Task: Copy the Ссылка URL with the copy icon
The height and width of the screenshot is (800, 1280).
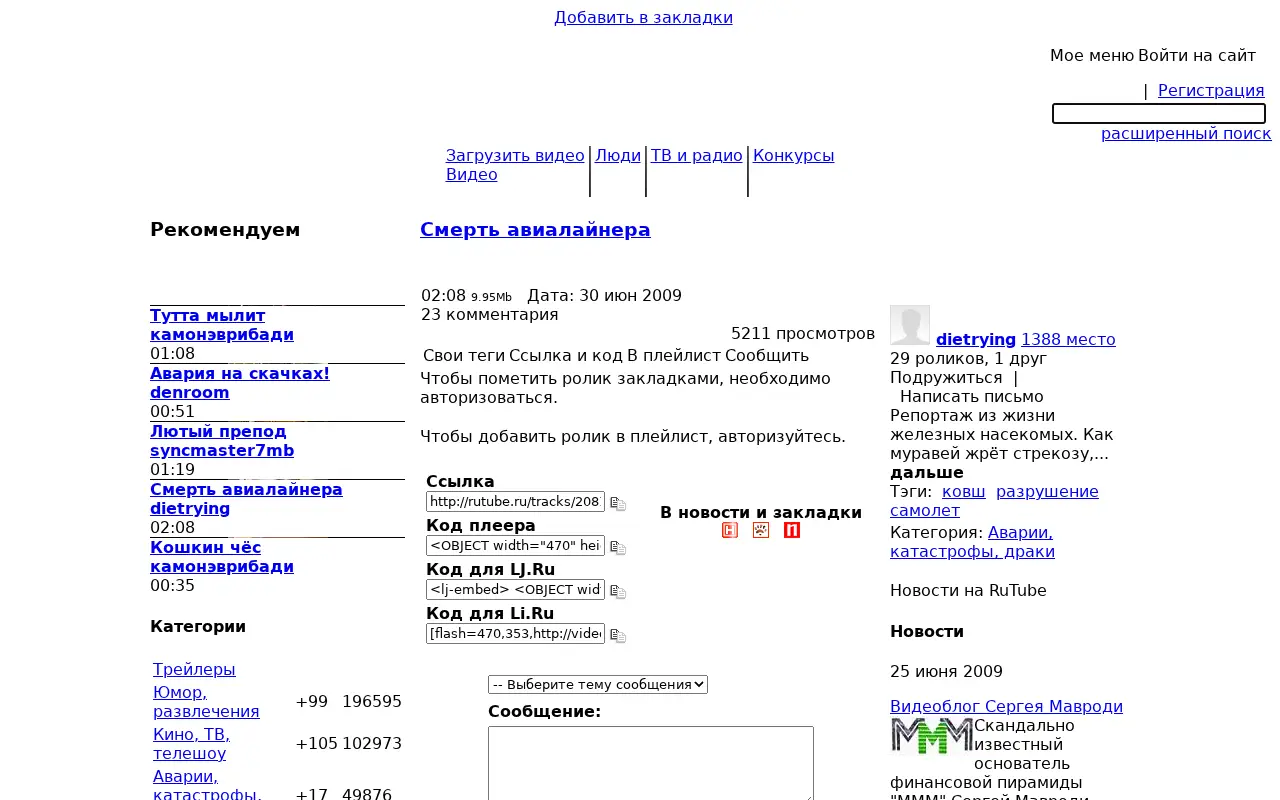Action: pyautogui.click(x=618, y=504)
